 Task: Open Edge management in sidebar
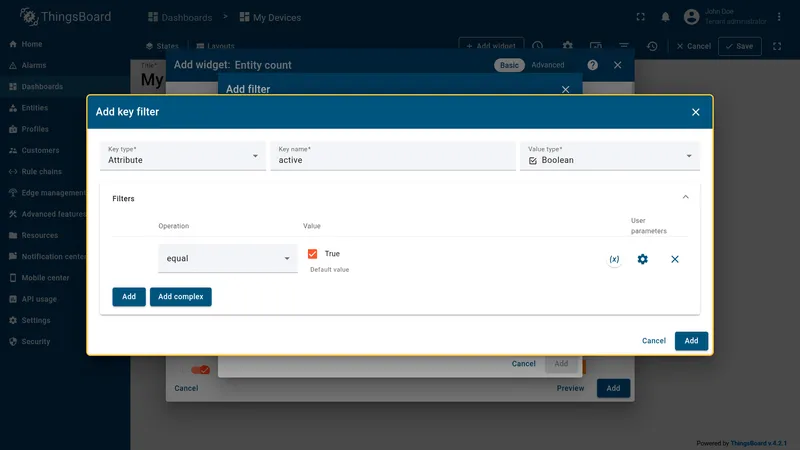click(54, 193)
